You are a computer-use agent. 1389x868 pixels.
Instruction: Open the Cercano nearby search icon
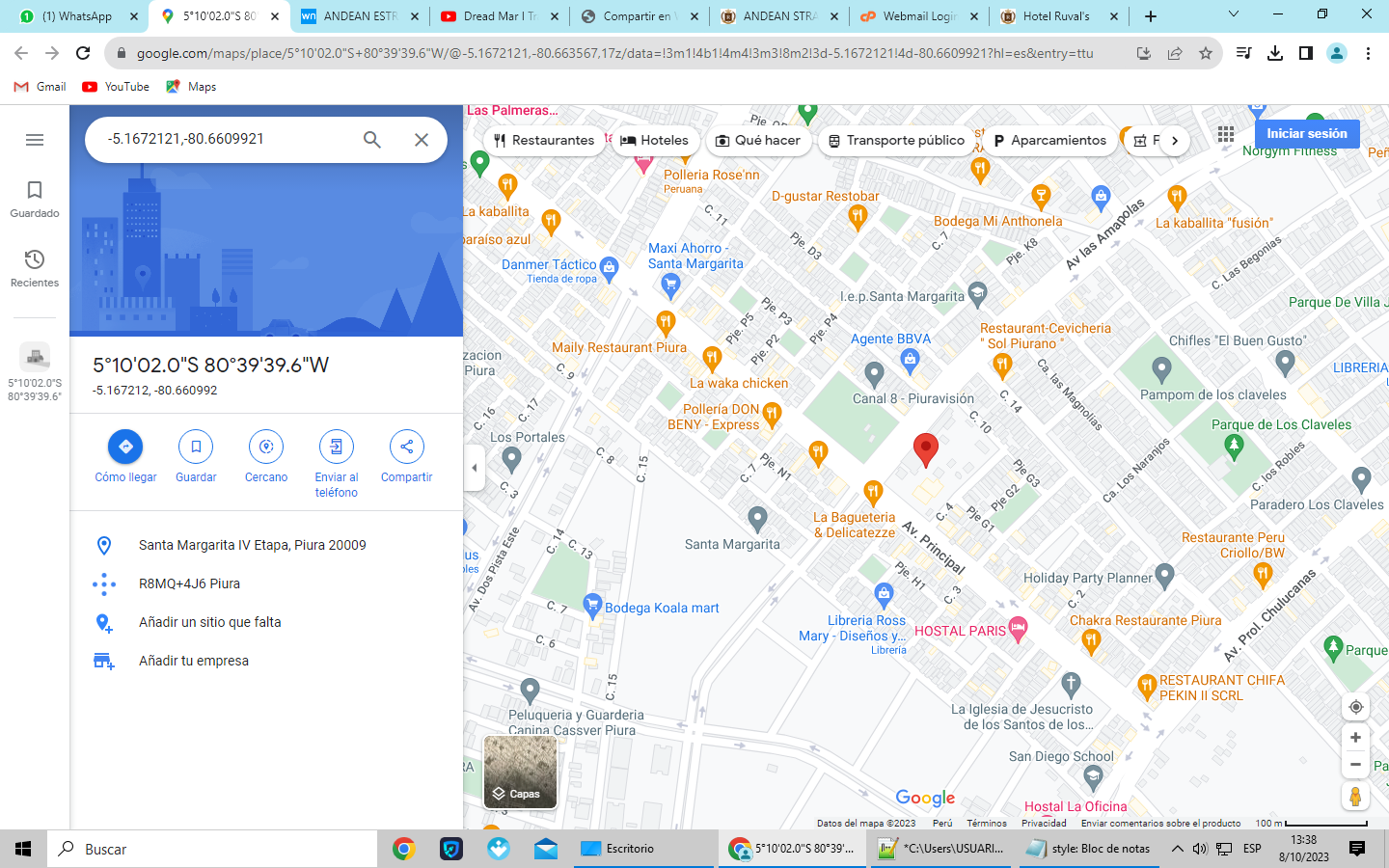pyautogui.click(x=266, y=447)
